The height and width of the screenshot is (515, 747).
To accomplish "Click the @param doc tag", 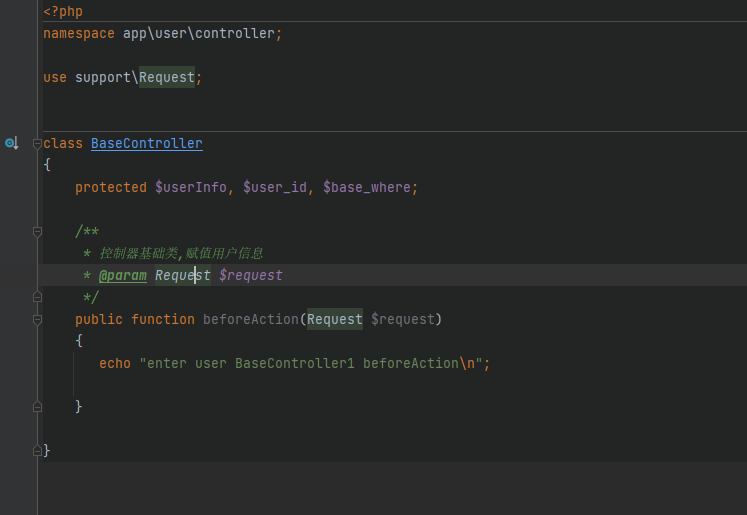I will click(123, 275).
